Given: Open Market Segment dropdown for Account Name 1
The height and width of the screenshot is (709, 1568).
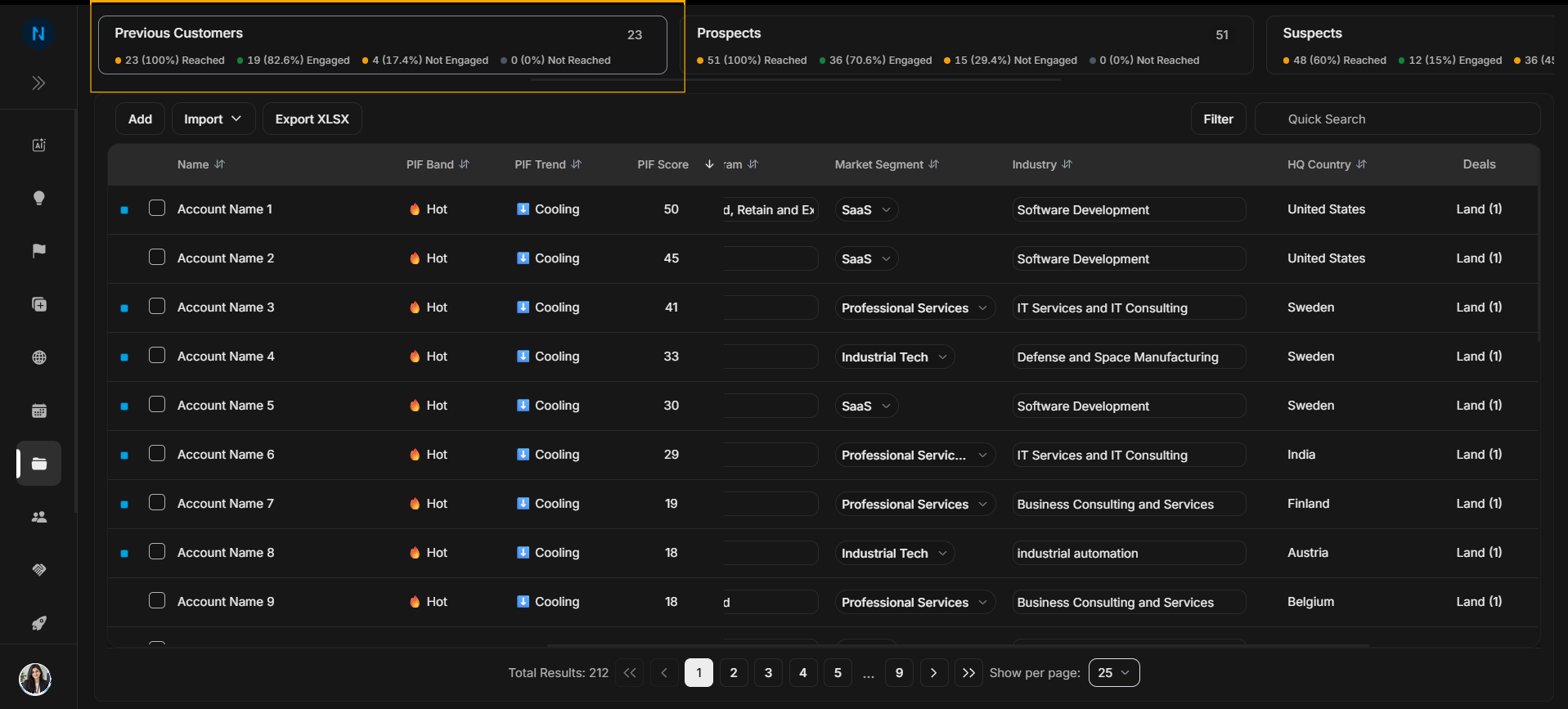Looking at the screenshot, I should click(866, 210).
